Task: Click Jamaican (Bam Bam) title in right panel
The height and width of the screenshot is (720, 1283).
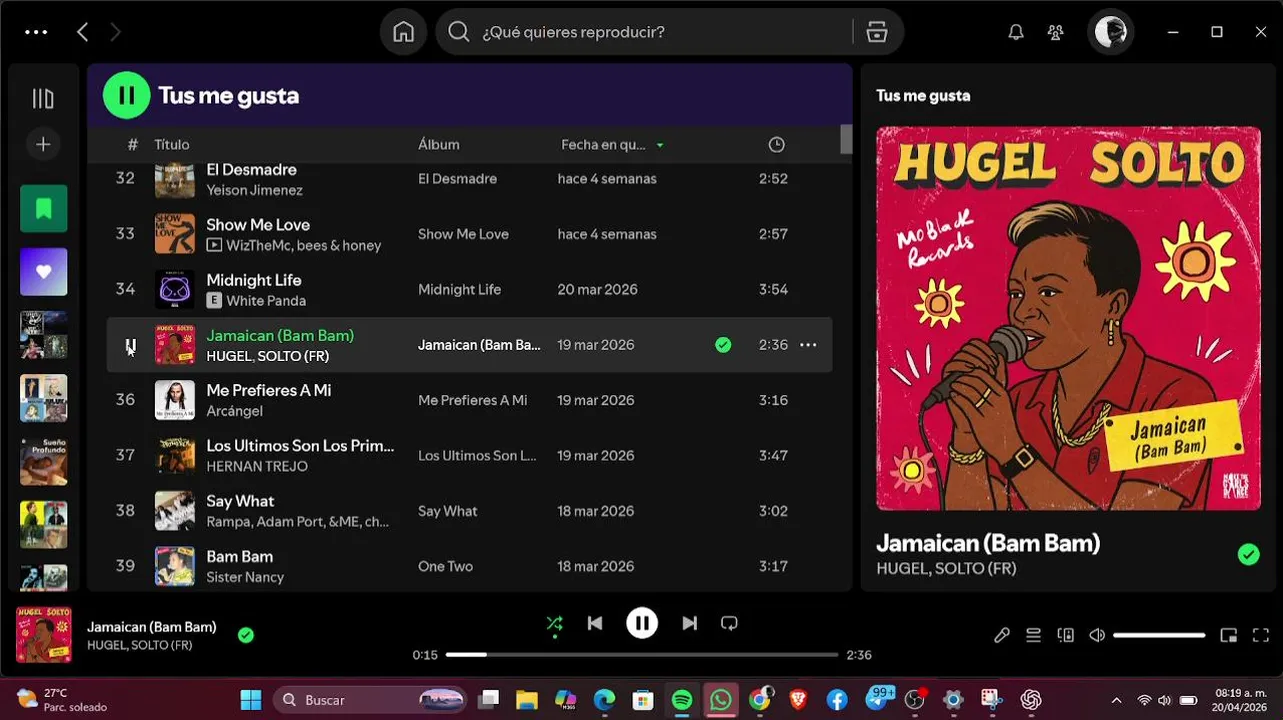Action: (988, 543)
